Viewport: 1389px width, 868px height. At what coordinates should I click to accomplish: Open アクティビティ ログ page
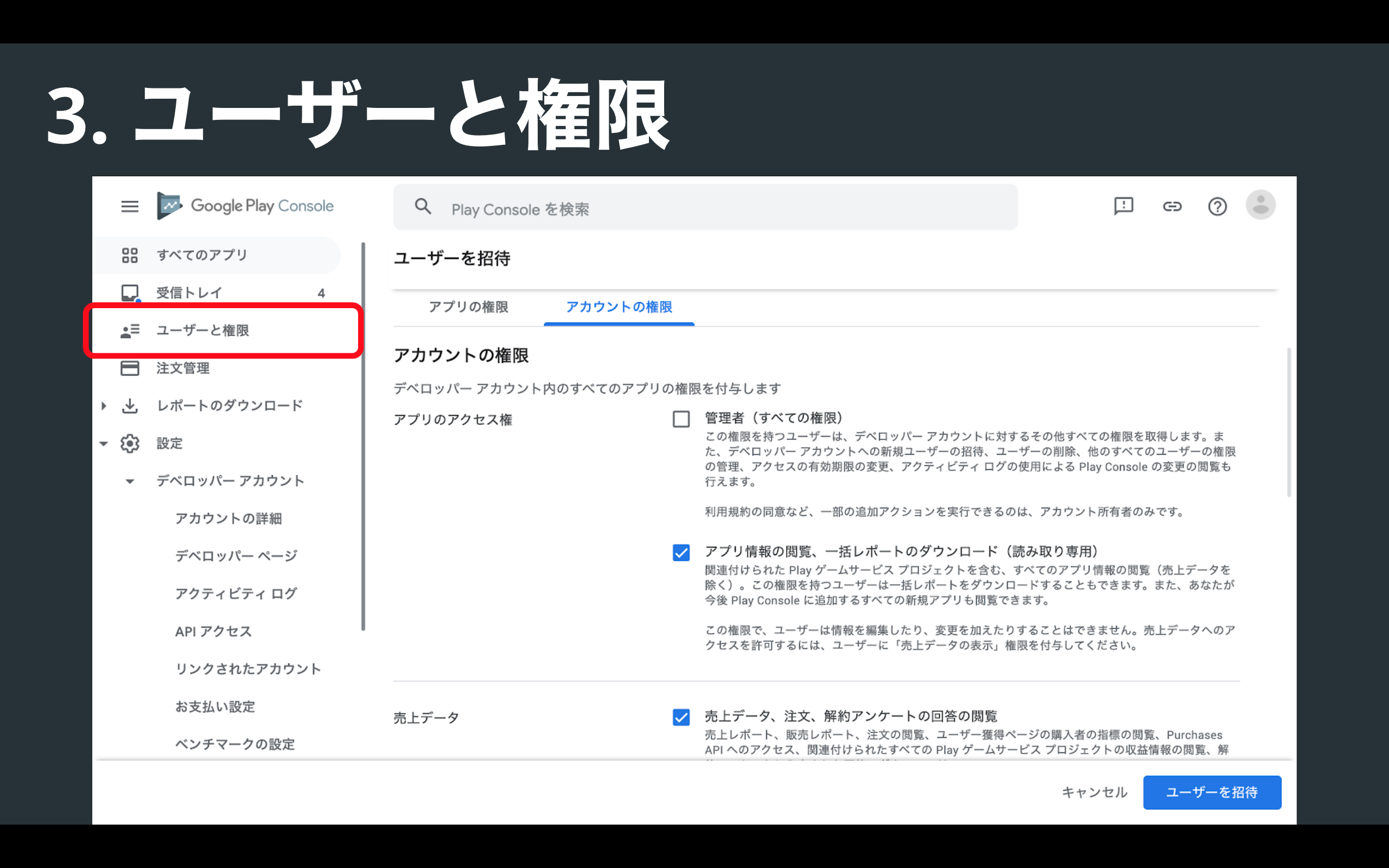click(236, 593)
